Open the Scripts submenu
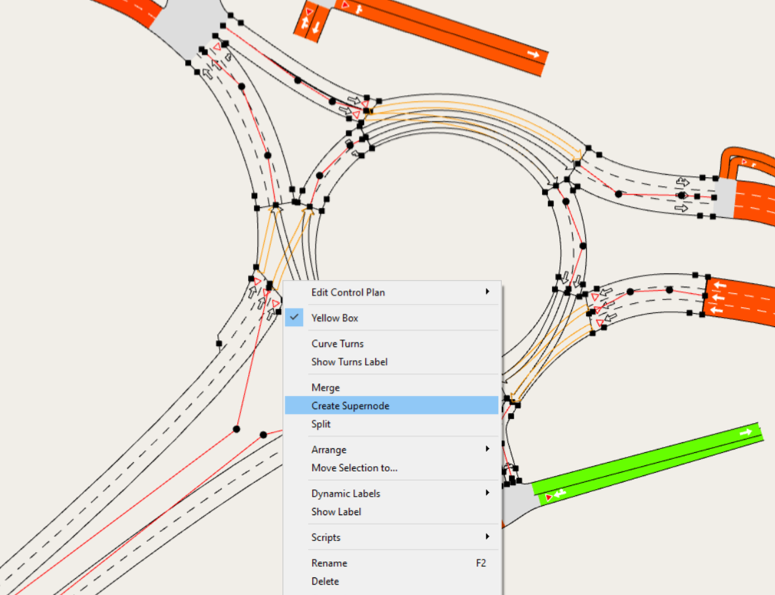This screenshot has width=775, height=595. (391, 537)
